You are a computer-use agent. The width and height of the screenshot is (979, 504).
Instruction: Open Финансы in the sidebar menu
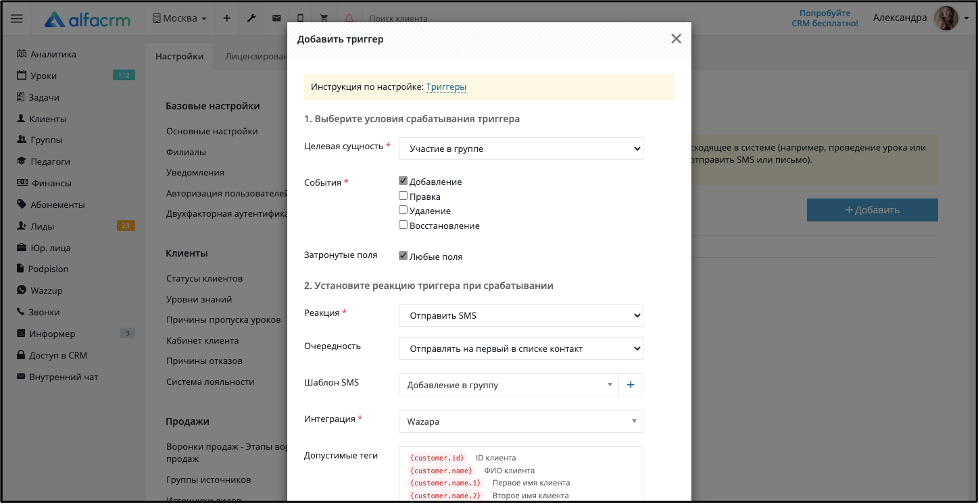51,183
